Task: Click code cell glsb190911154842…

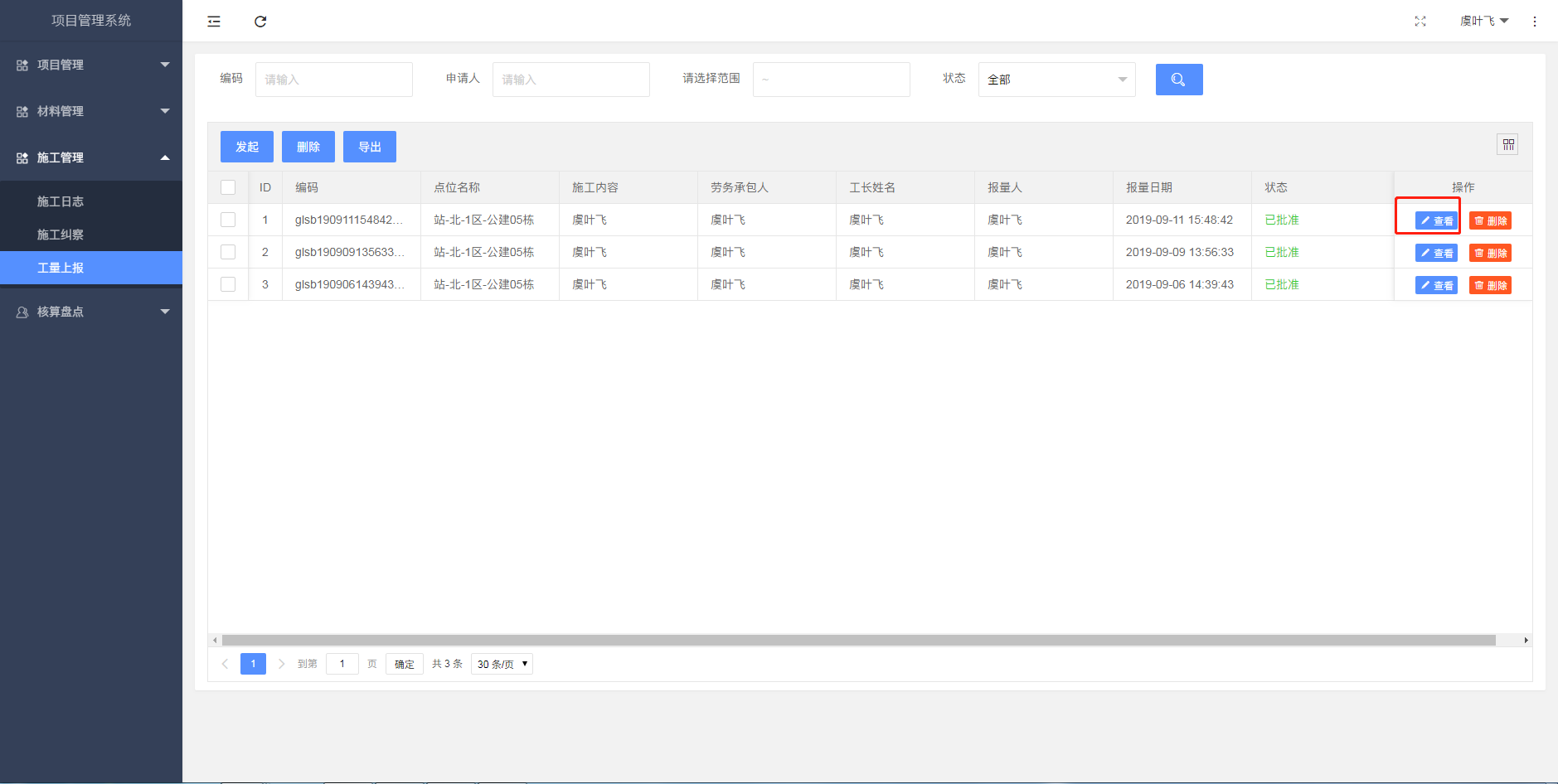Action: coord(350,220)
